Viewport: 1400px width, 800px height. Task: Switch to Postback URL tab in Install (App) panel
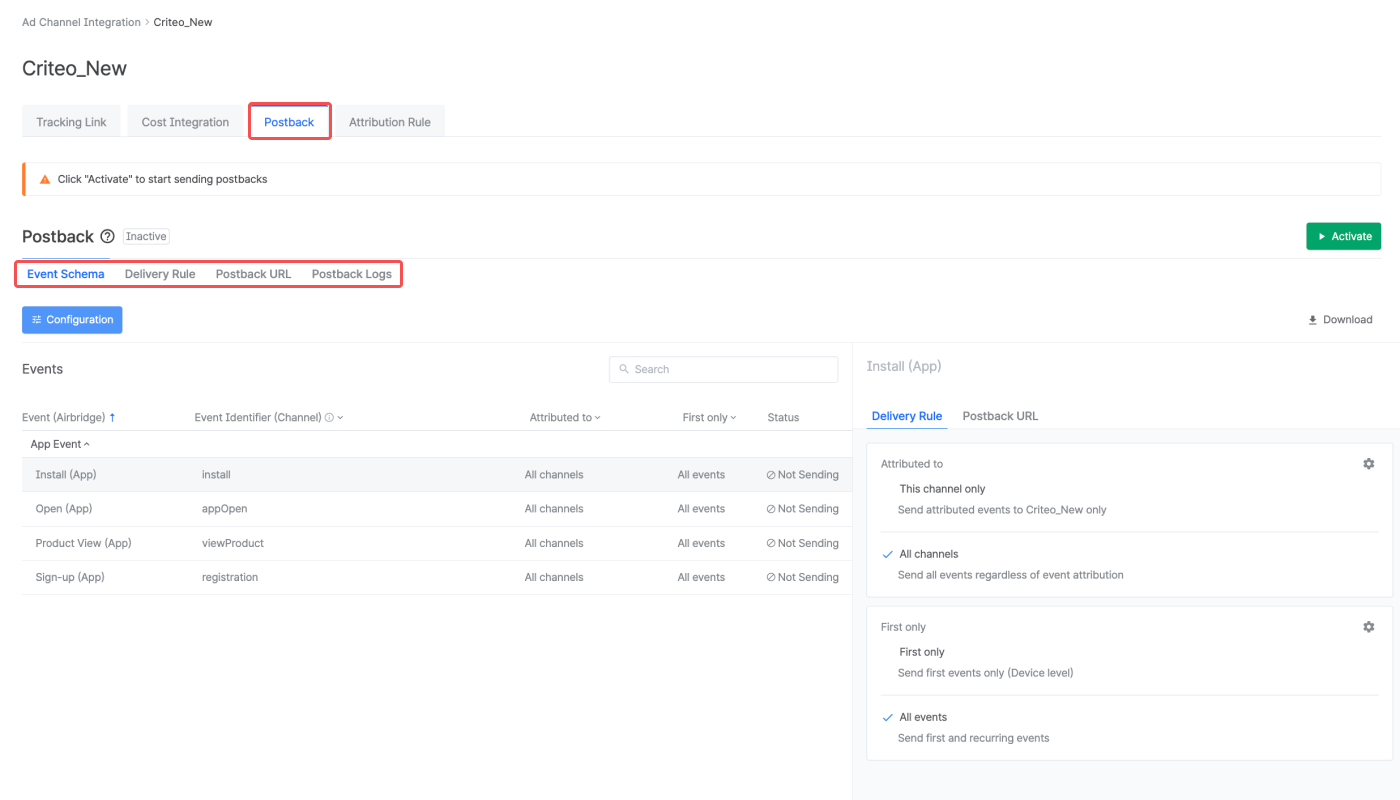pos(1000,416)
